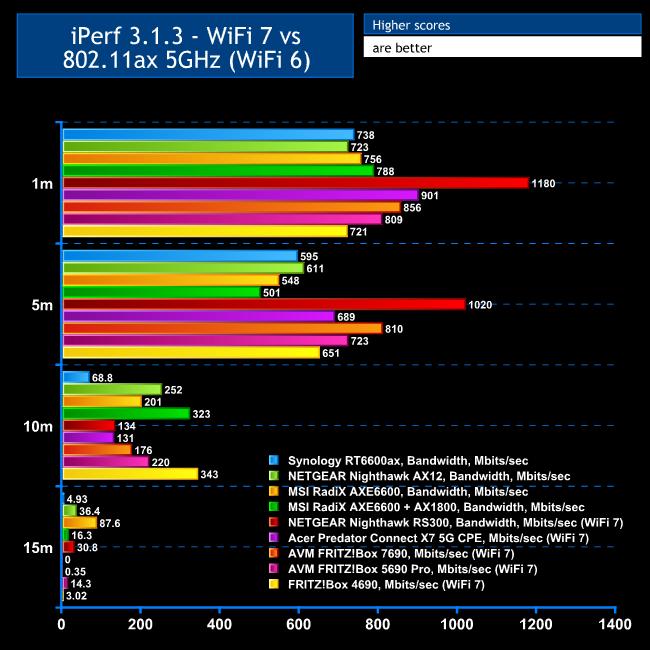The width and height of the screenshot is (650, 650).
Task: Click the 738 blue bar at 1m
Action: [x=209, y=135]
